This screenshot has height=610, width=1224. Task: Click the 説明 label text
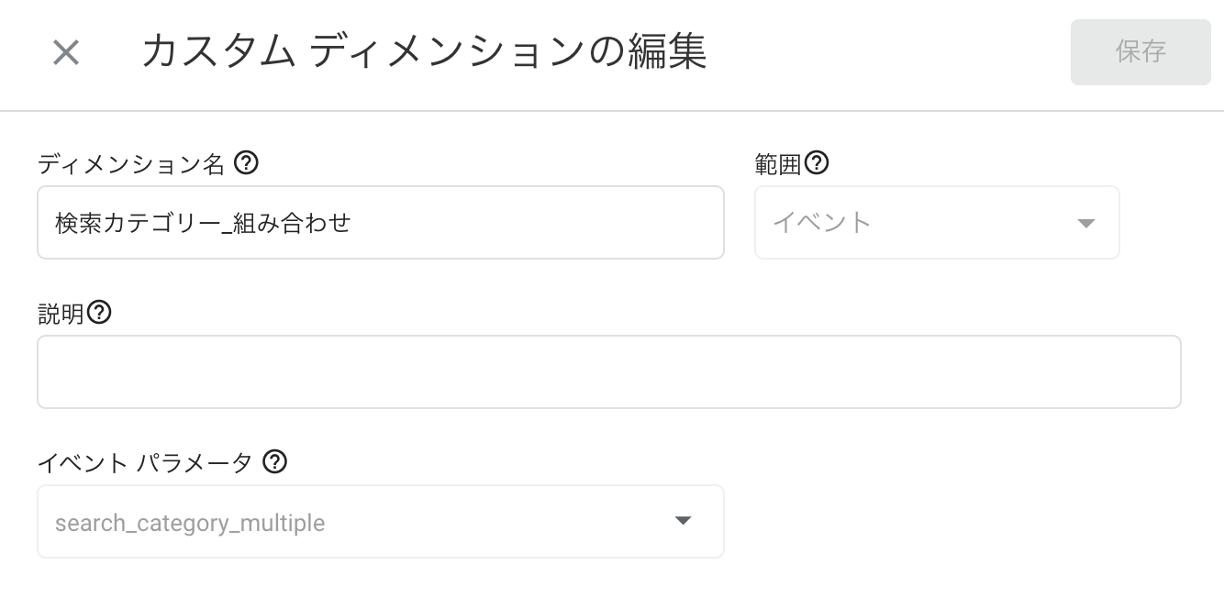[61, 313]
